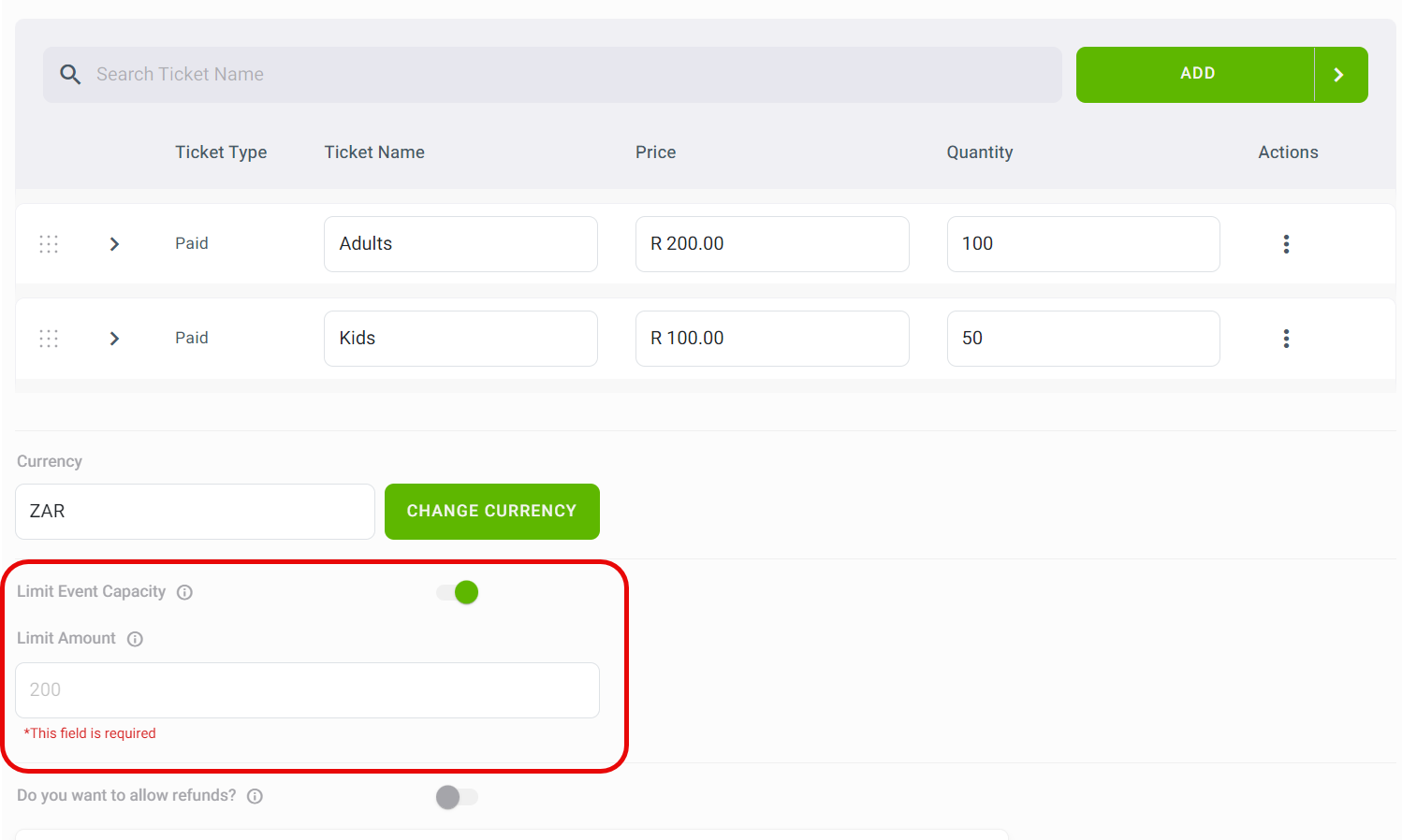Grab the drag handle for Adults row
1402x840 pixels.
(x=49, y=244)
